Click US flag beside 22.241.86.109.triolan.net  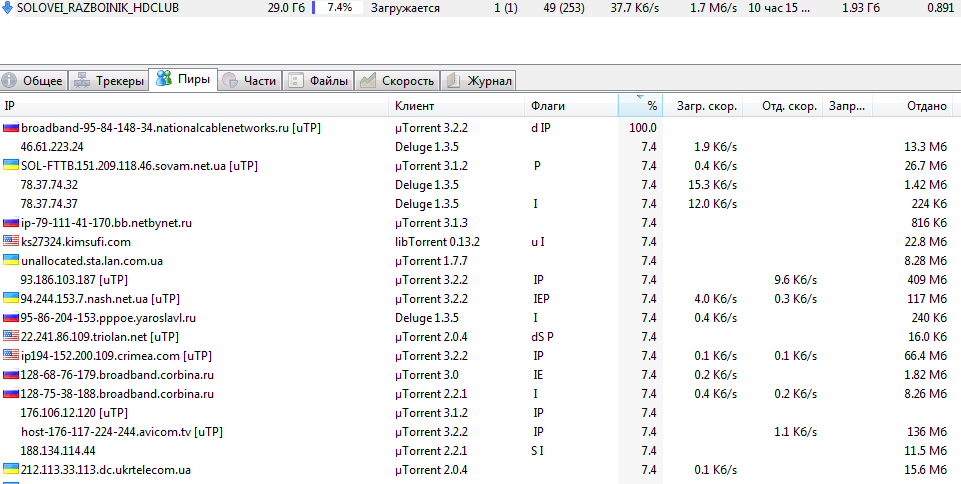(x=11, y=336)
